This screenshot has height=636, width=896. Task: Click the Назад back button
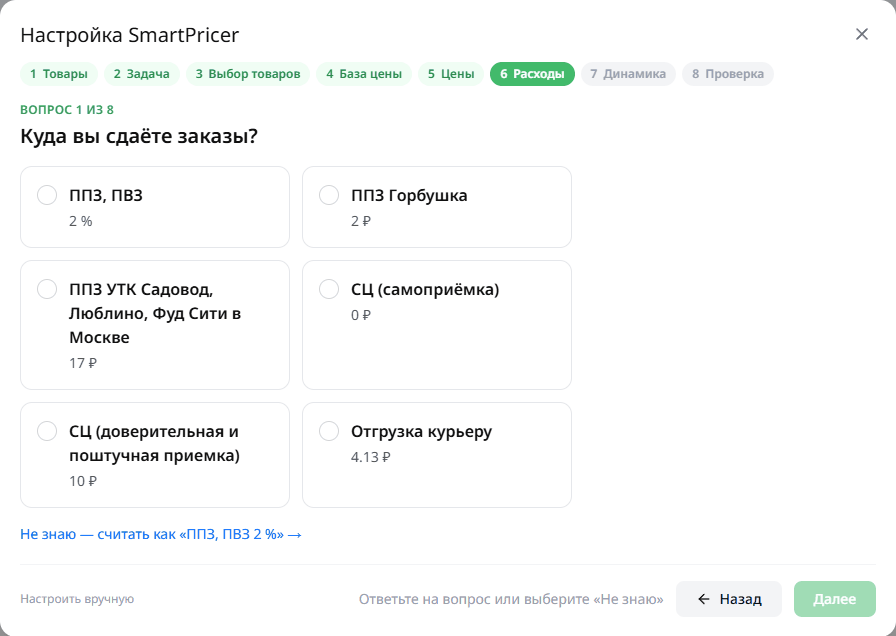tap(729, 599)
